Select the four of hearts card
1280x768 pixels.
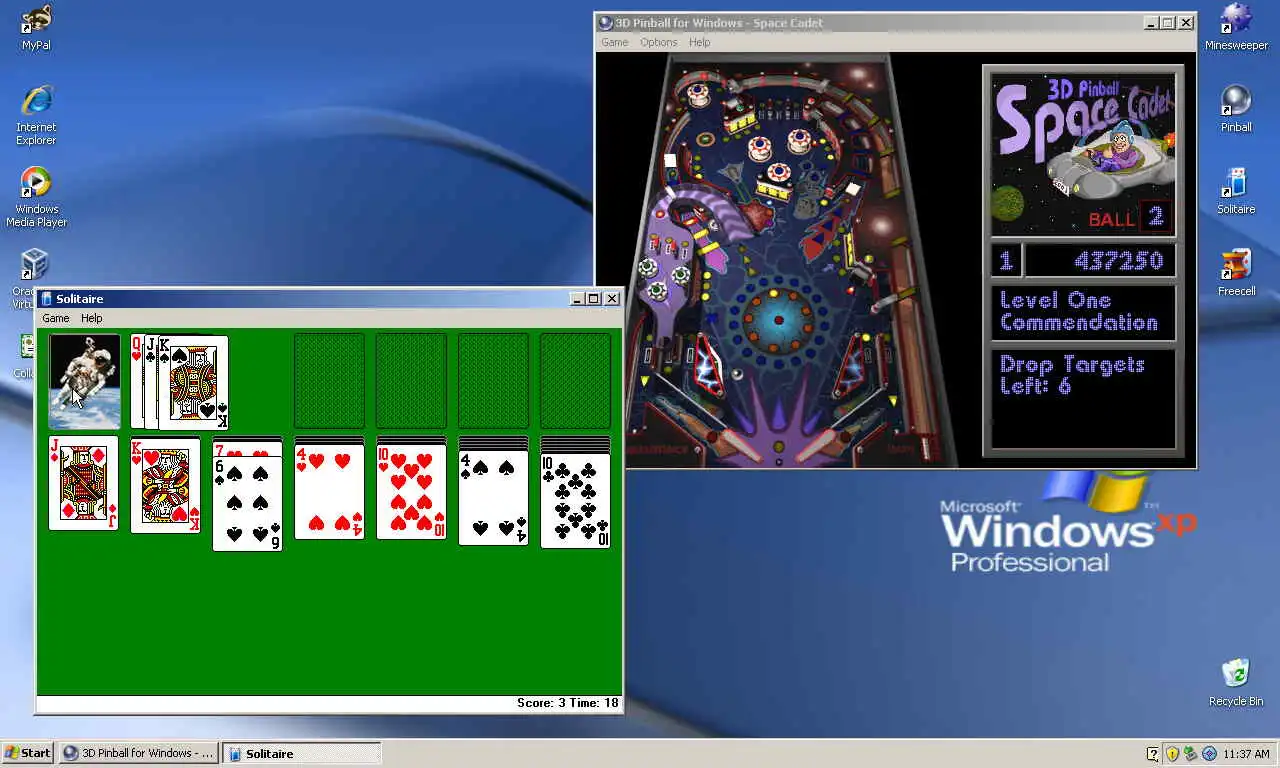pos(329,492)
